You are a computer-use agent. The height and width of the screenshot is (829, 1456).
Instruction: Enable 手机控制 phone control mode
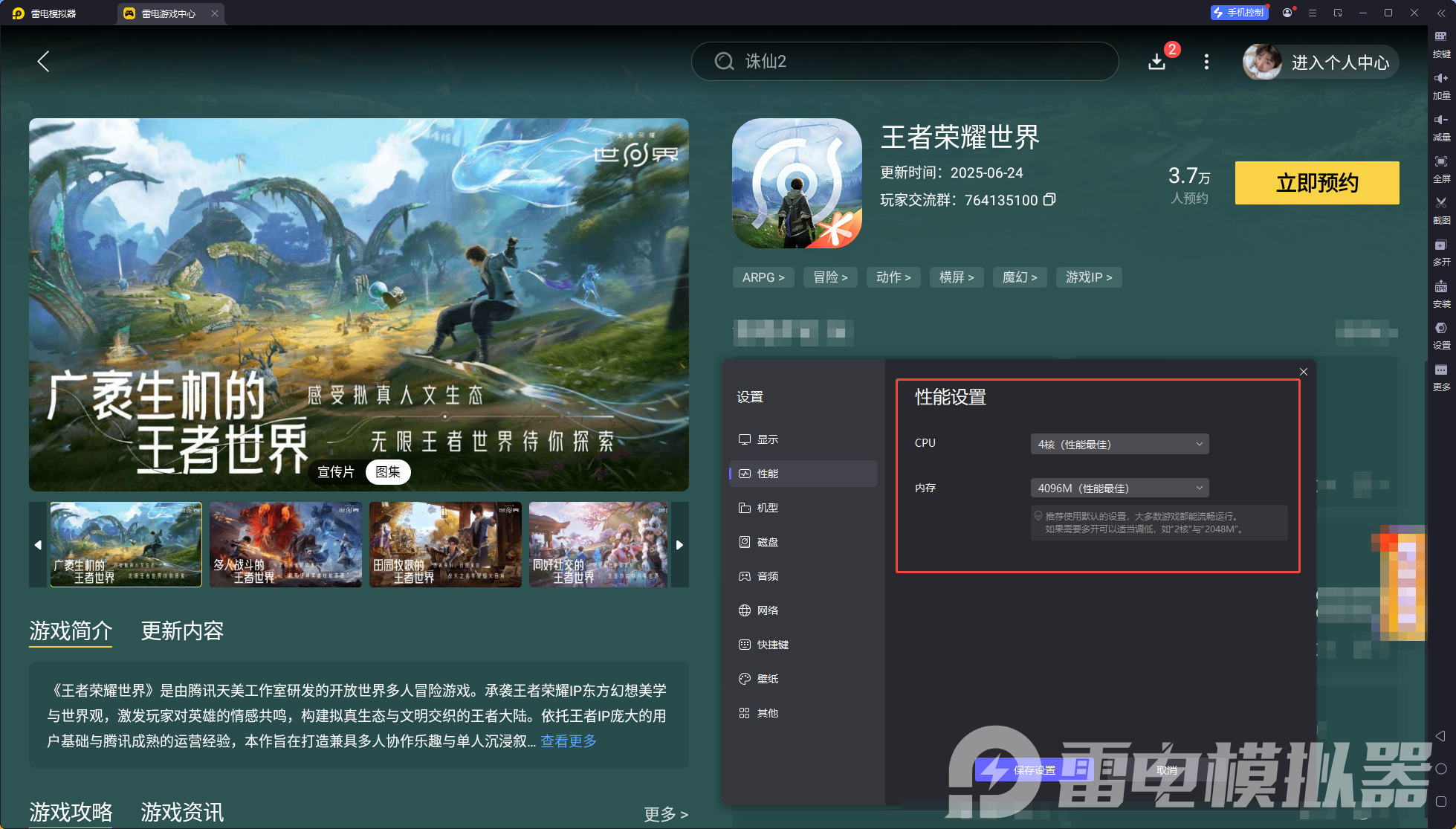pyautogui.click(x=1238, y=13)
